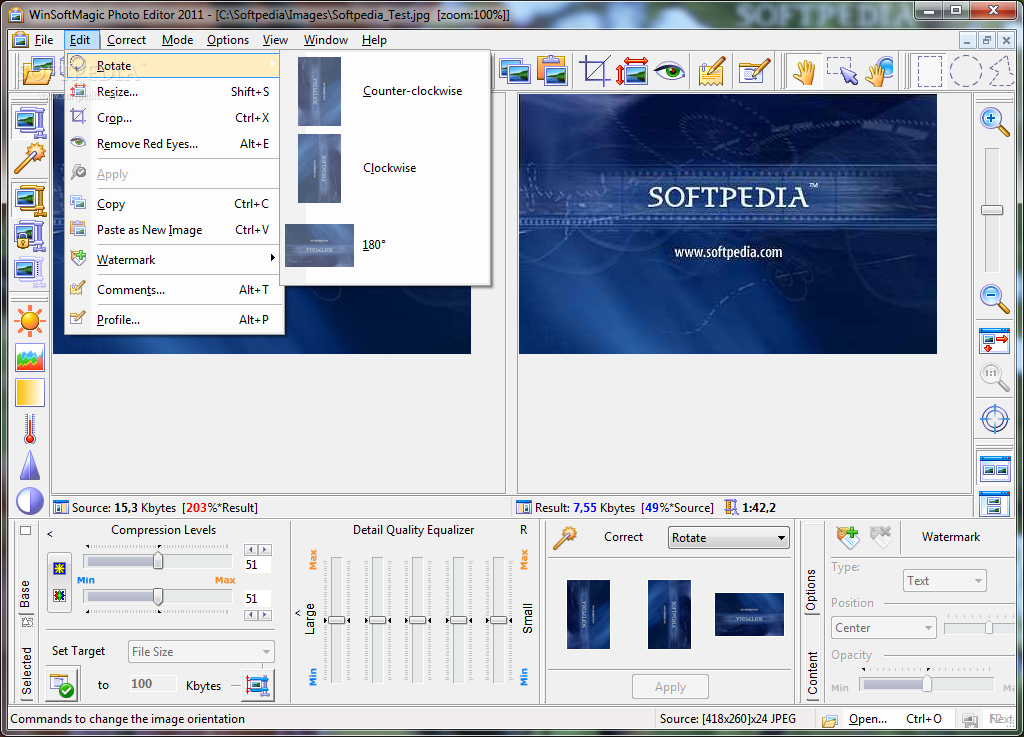The image size is (1024, 737).
Task: Click the upper compression value stepper arrows
Action: (258, 550)
